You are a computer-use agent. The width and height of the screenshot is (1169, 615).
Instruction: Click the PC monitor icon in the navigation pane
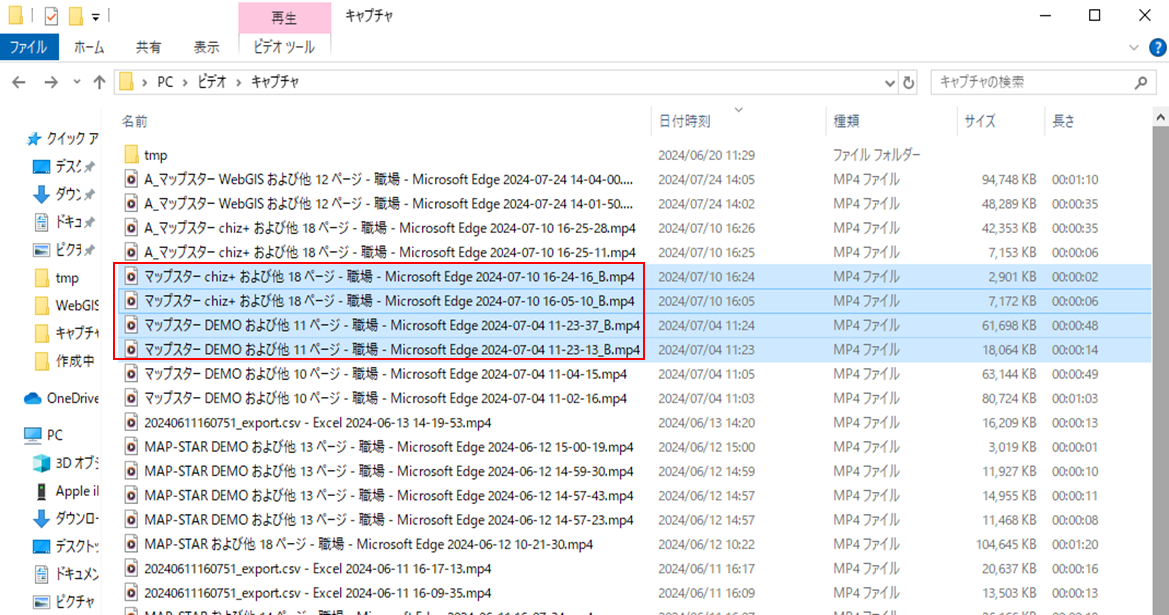33,435
